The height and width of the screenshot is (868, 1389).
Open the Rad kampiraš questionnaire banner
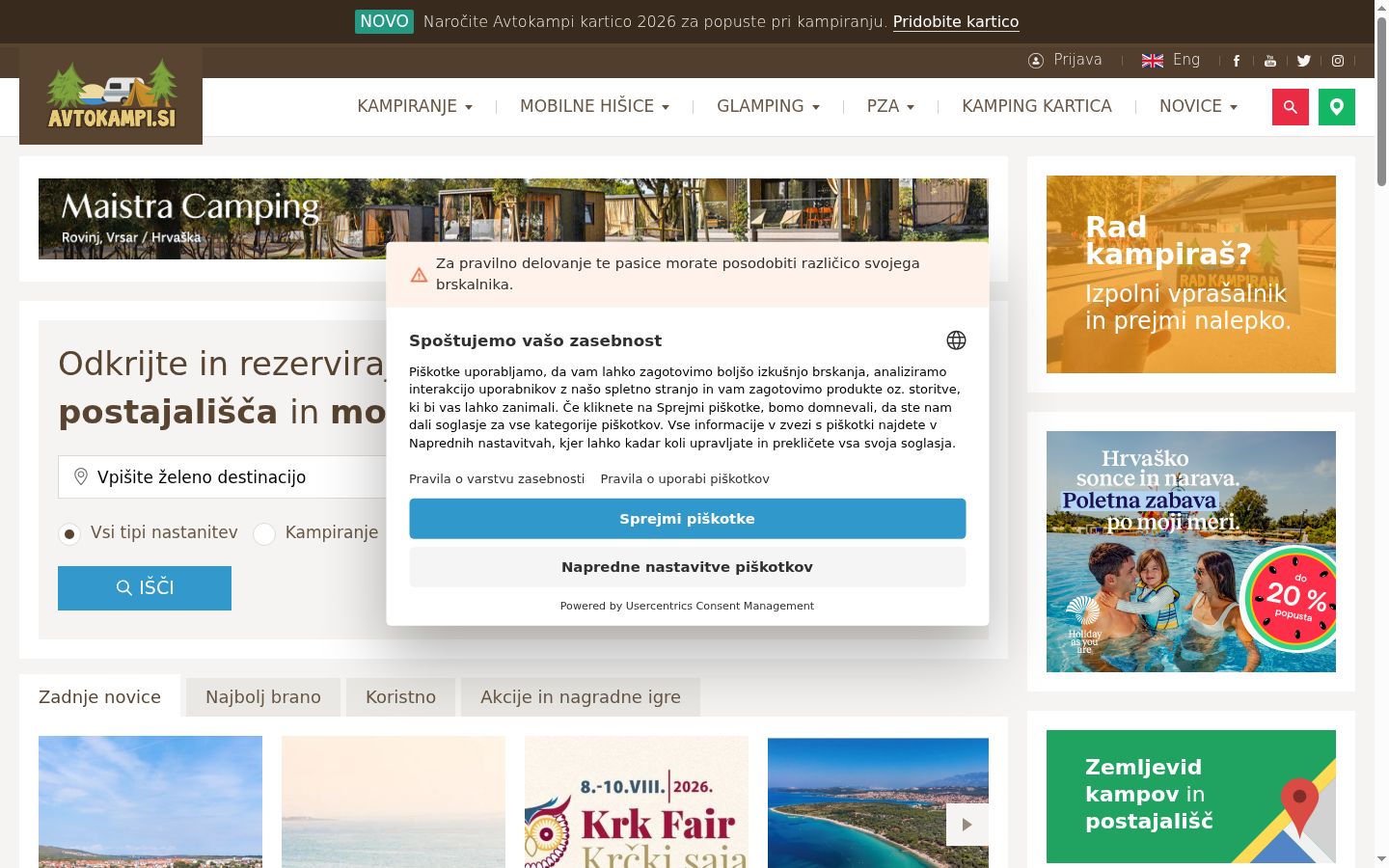[1191, 274]
